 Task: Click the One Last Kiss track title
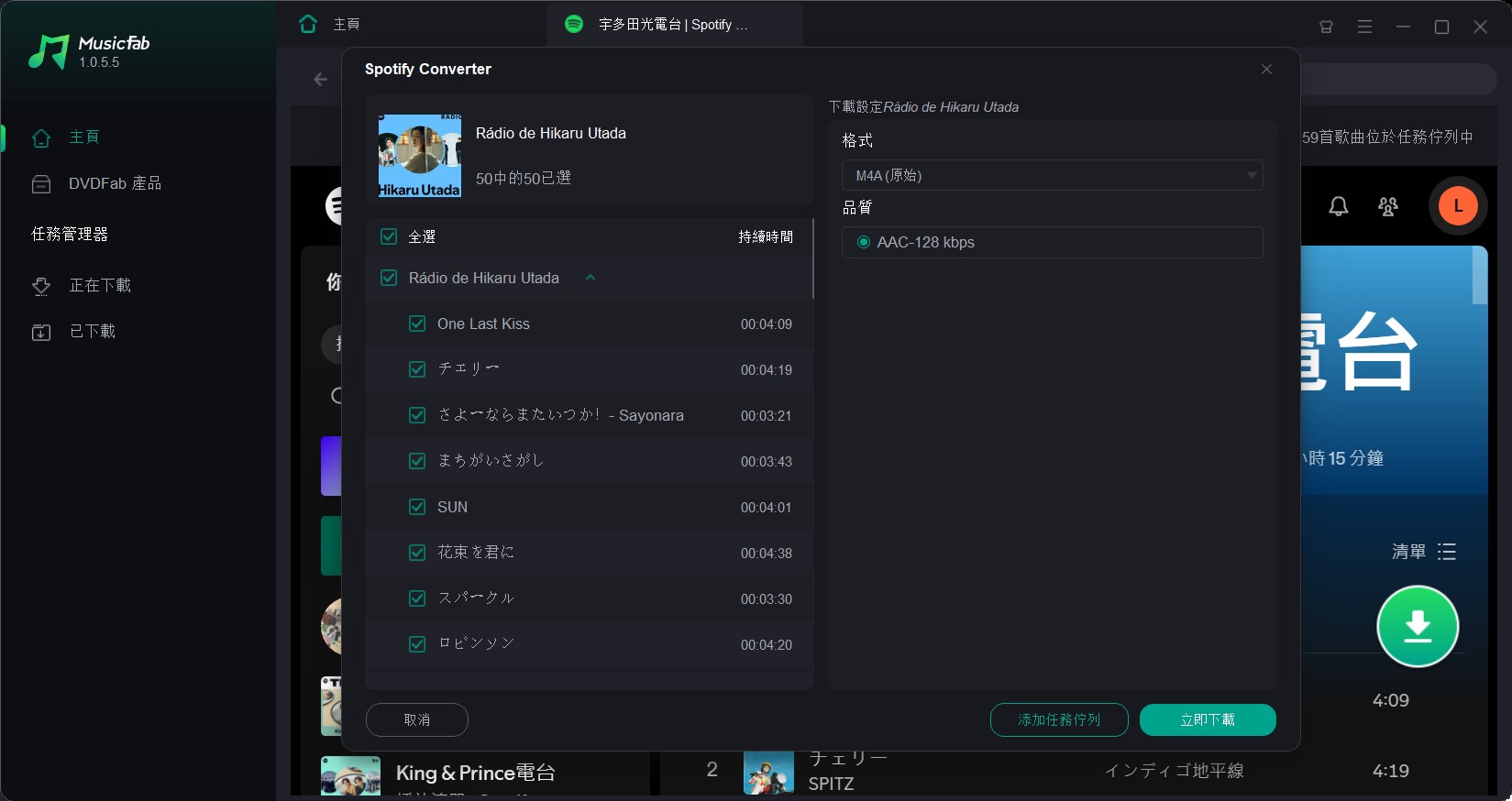tap(483, 324)
